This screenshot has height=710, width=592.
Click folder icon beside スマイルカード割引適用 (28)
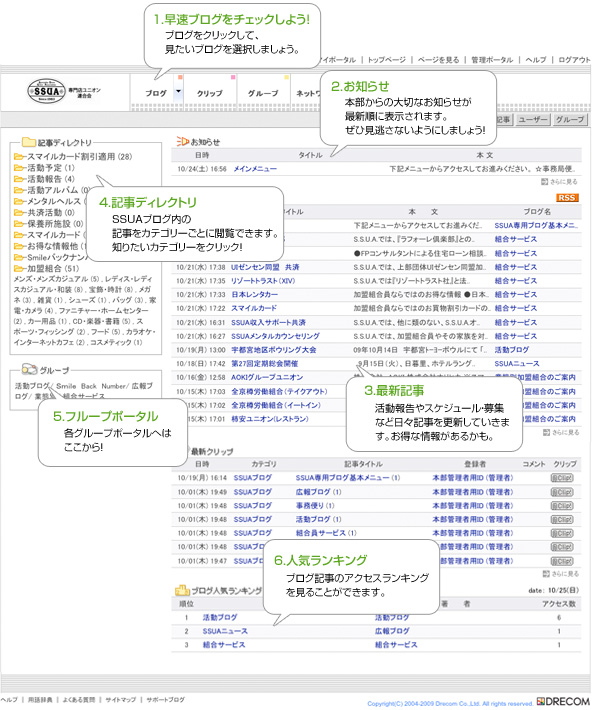pyautogui.click(x=19, y=157)
